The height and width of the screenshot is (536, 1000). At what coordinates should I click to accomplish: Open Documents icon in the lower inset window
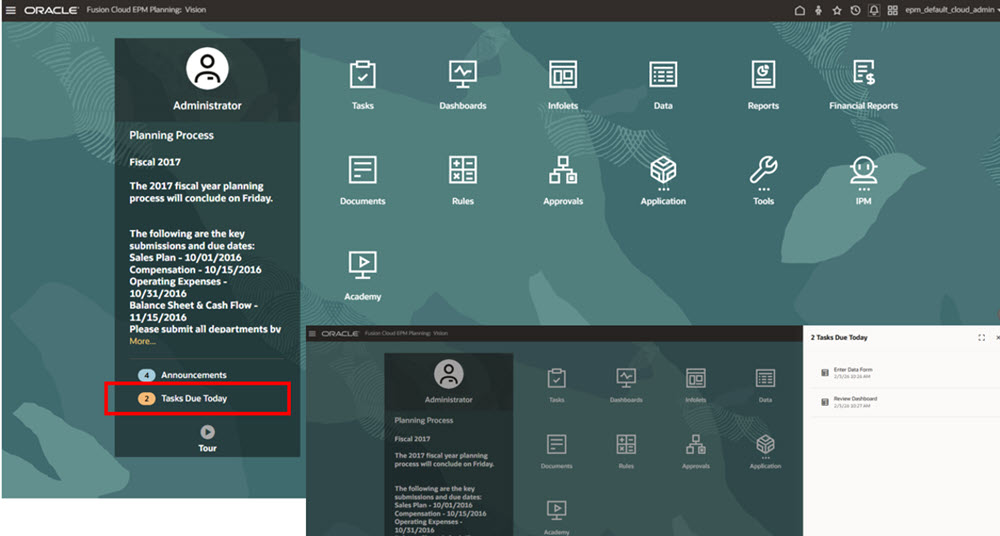tap(556, 444)
